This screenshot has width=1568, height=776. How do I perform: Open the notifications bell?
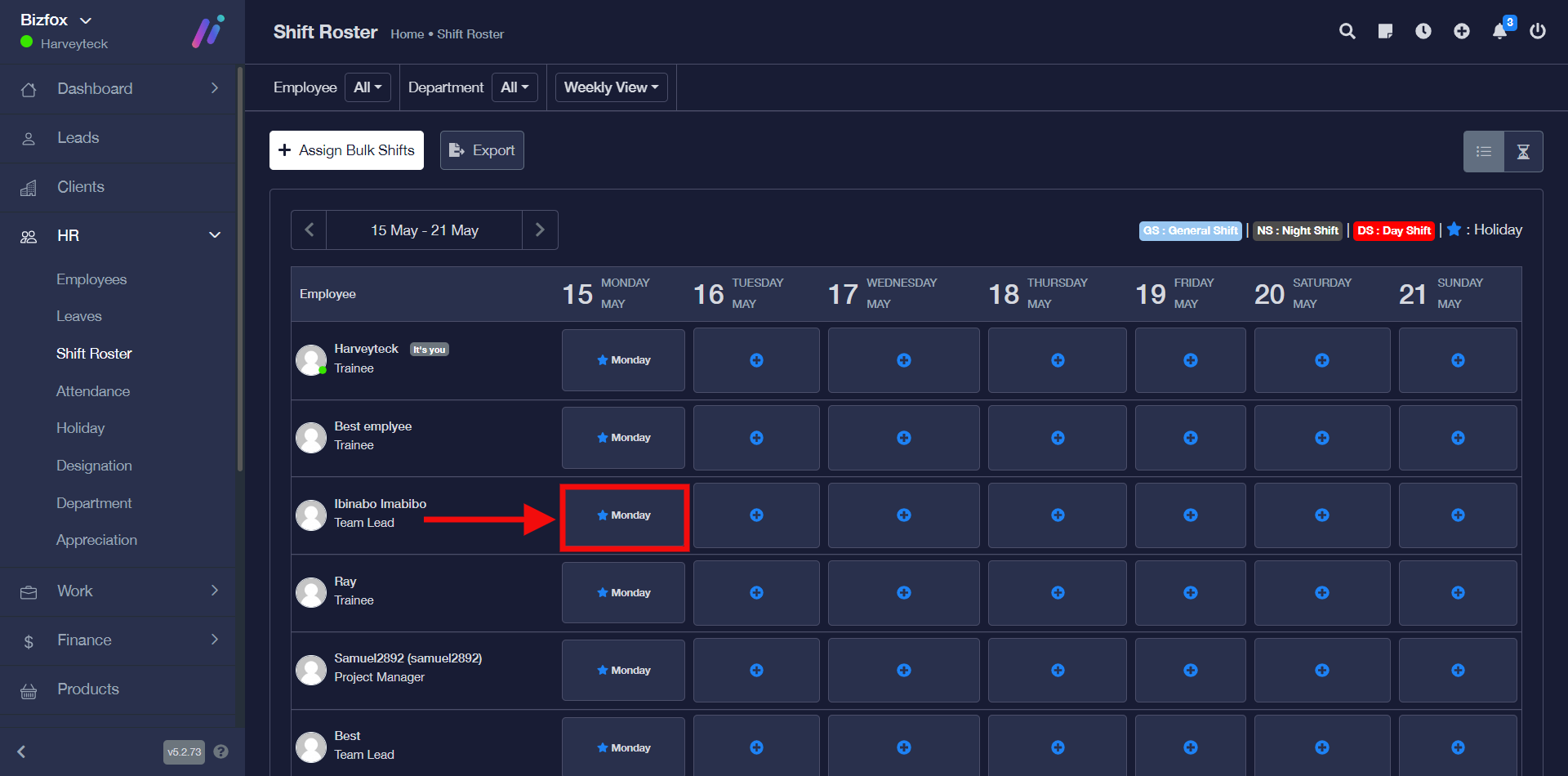pyautogui.click(x=1500, y=31)
